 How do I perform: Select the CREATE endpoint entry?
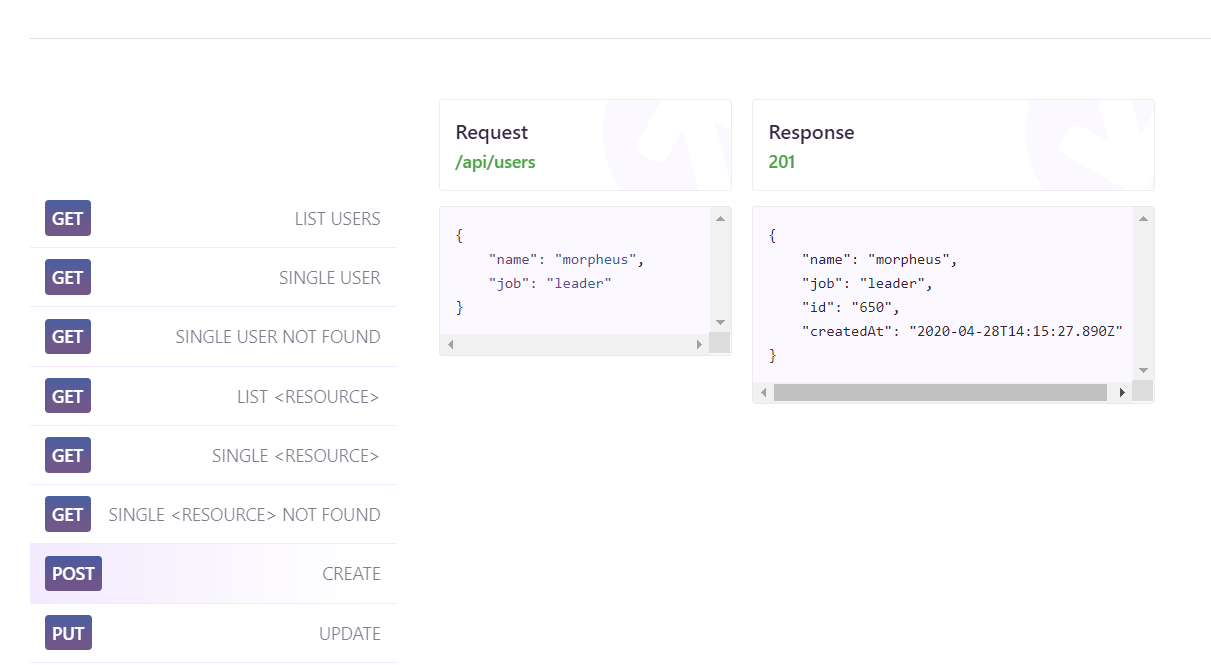pos(352,573)
